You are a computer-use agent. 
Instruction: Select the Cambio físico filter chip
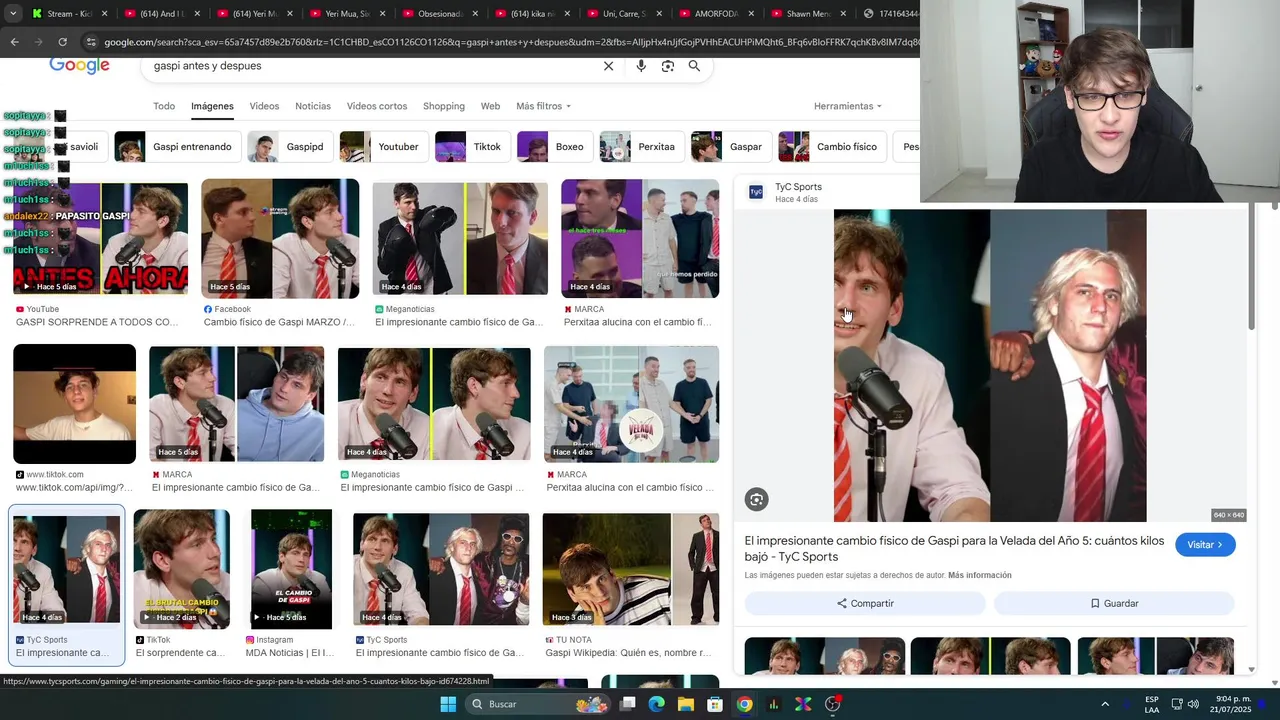pyautogui.click(x=832, y=147)
